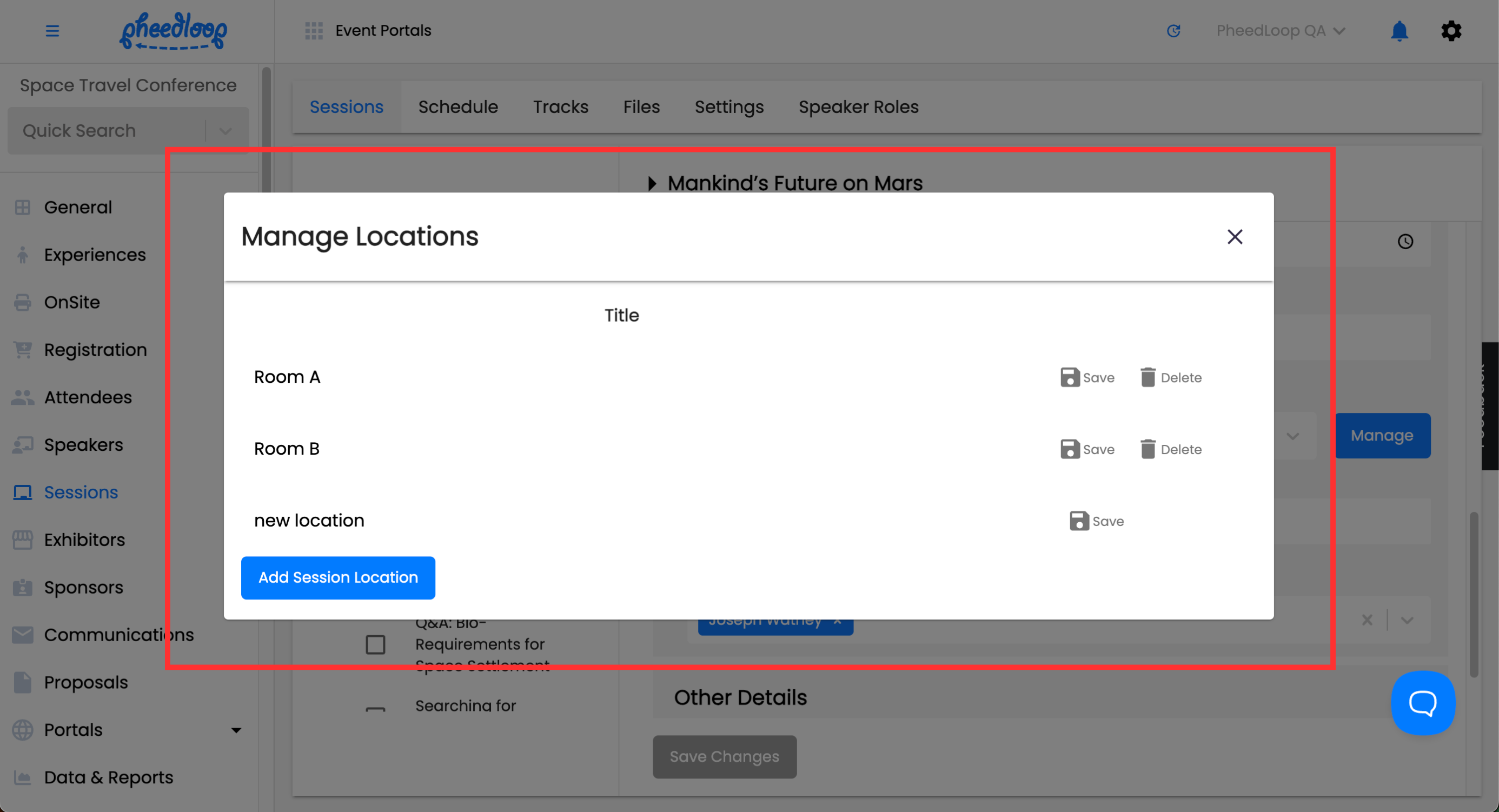
Task: Tick the Q&A Bio-Requirements session checkbox
Action: (375, 644)
